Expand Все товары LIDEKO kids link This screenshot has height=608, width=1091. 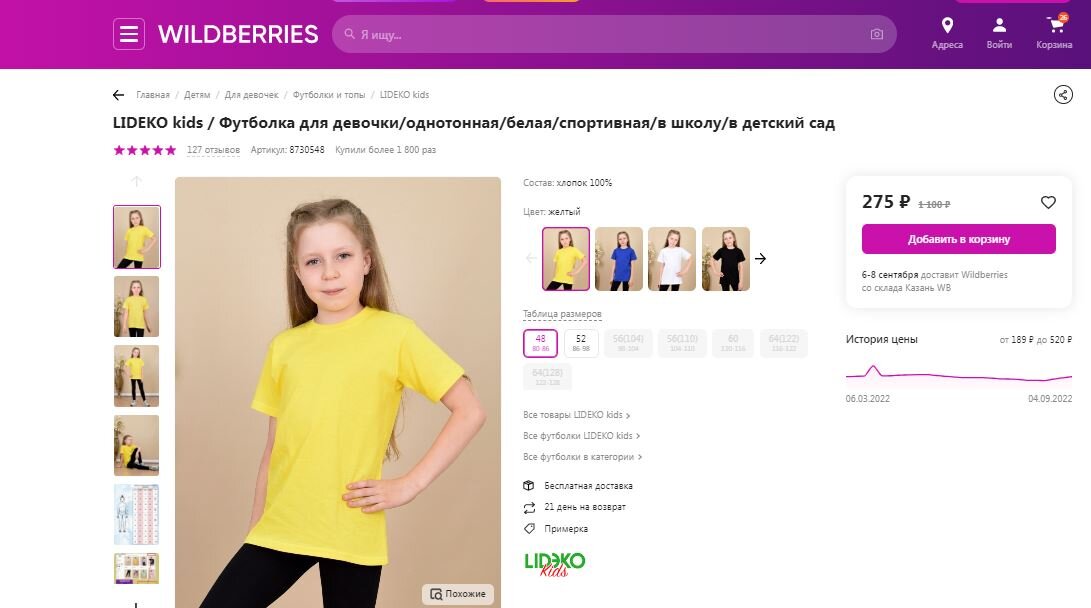(577, 415)
